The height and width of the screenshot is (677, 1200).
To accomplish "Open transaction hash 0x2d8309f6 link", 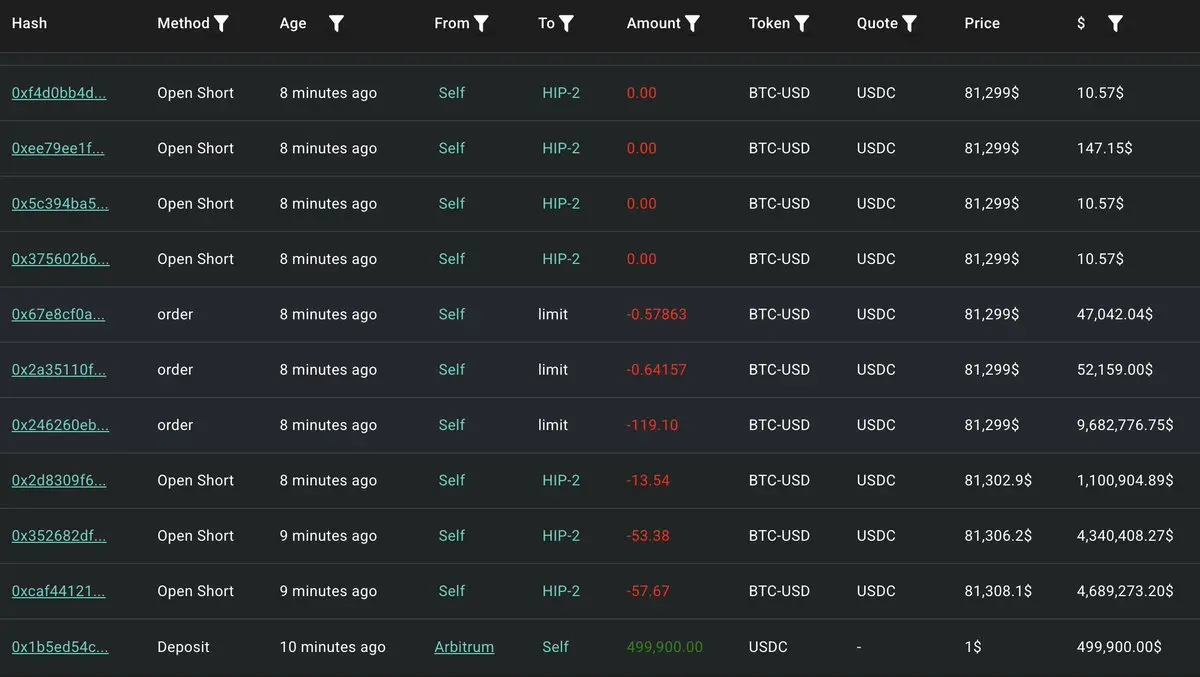I will [x=59, y=480].
